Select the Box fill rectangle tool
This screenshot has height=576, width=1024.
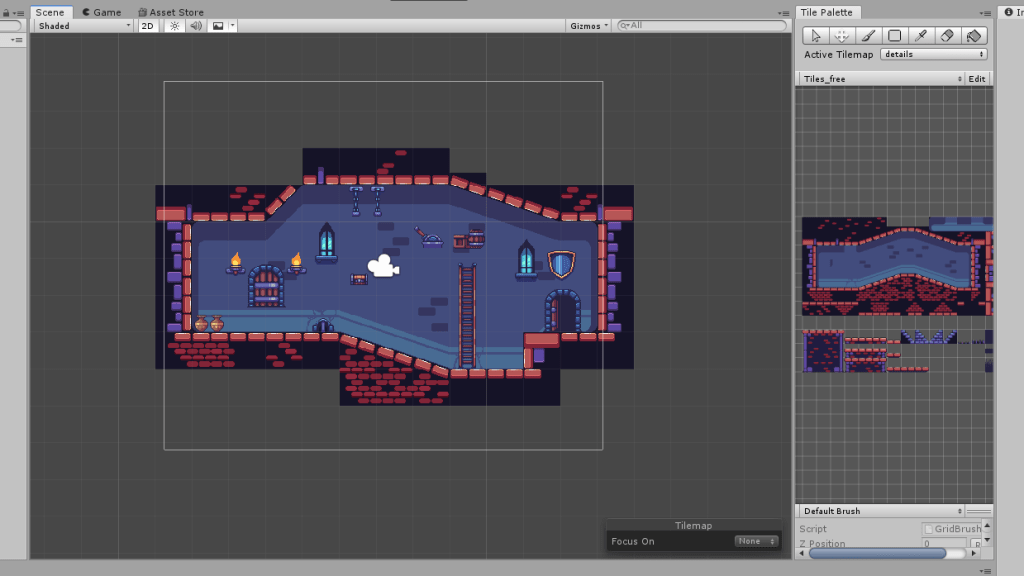(895, 35)
